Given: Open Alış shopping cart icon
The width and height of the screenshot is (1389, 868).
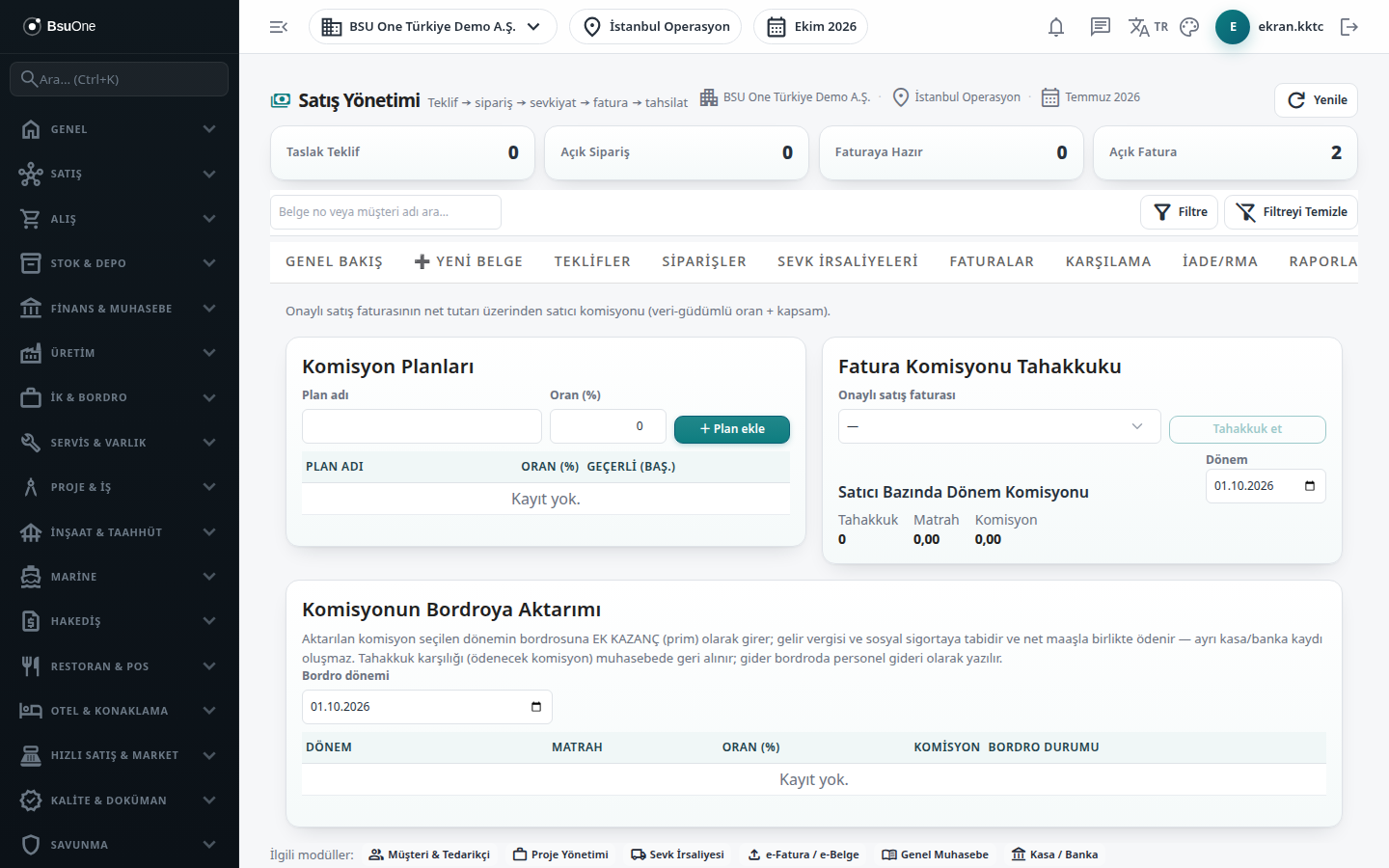Looking at the screenshot, I should coord(31,219).
